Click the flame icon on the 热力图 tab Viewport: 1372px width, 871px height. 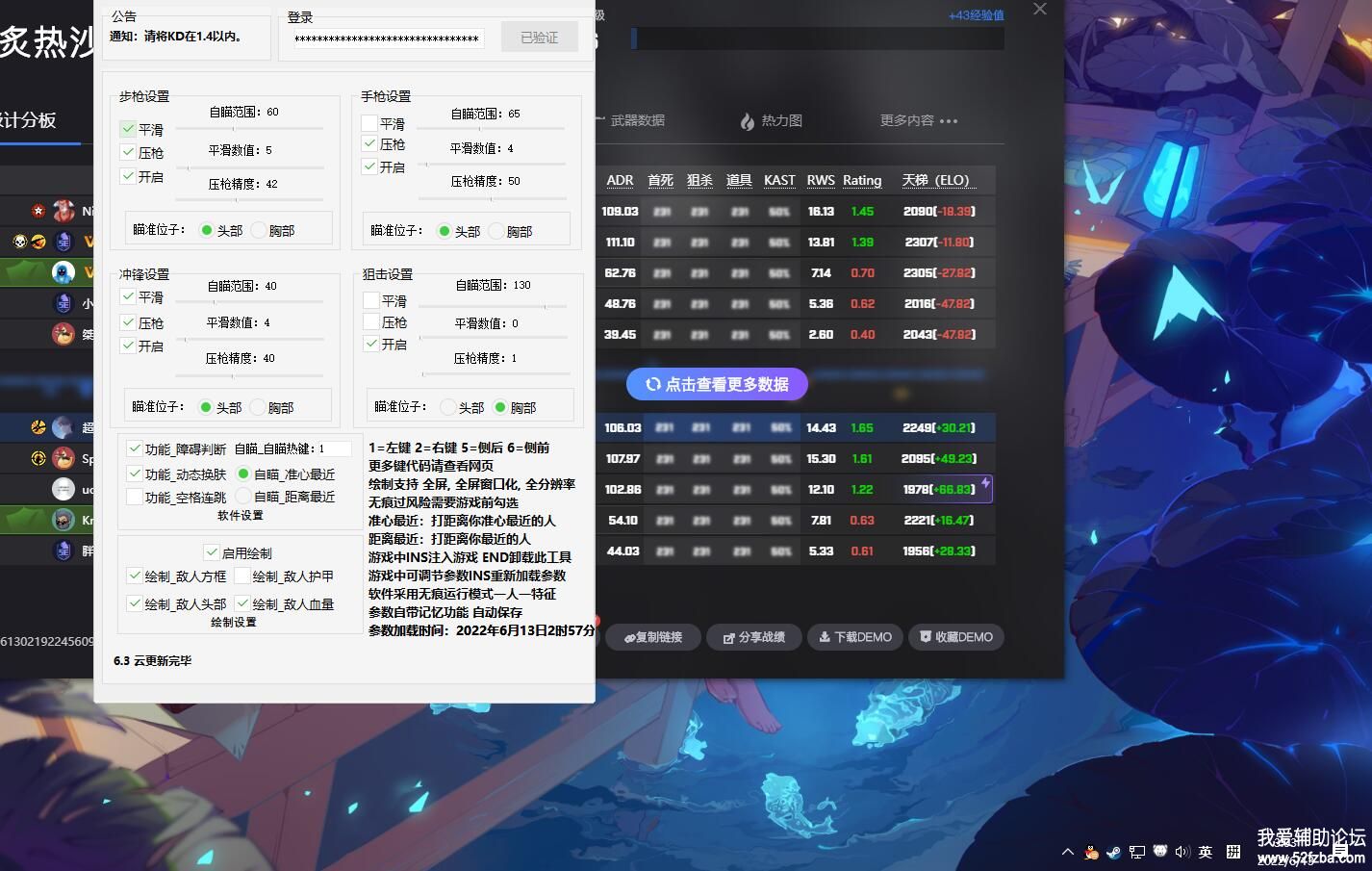pos(748,121)
